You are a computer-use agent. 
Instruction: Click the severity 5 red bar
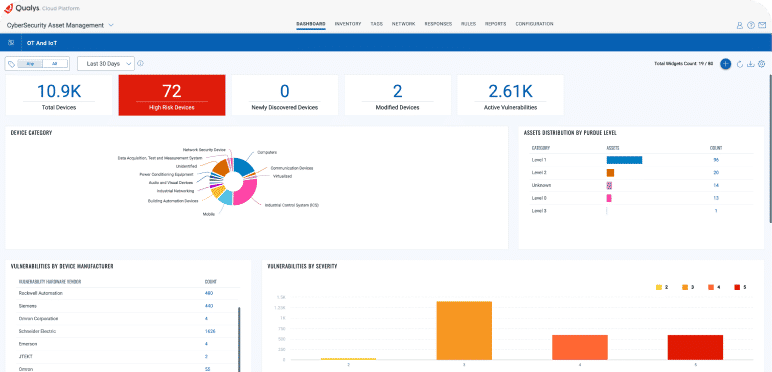click(x=695, y=347)
